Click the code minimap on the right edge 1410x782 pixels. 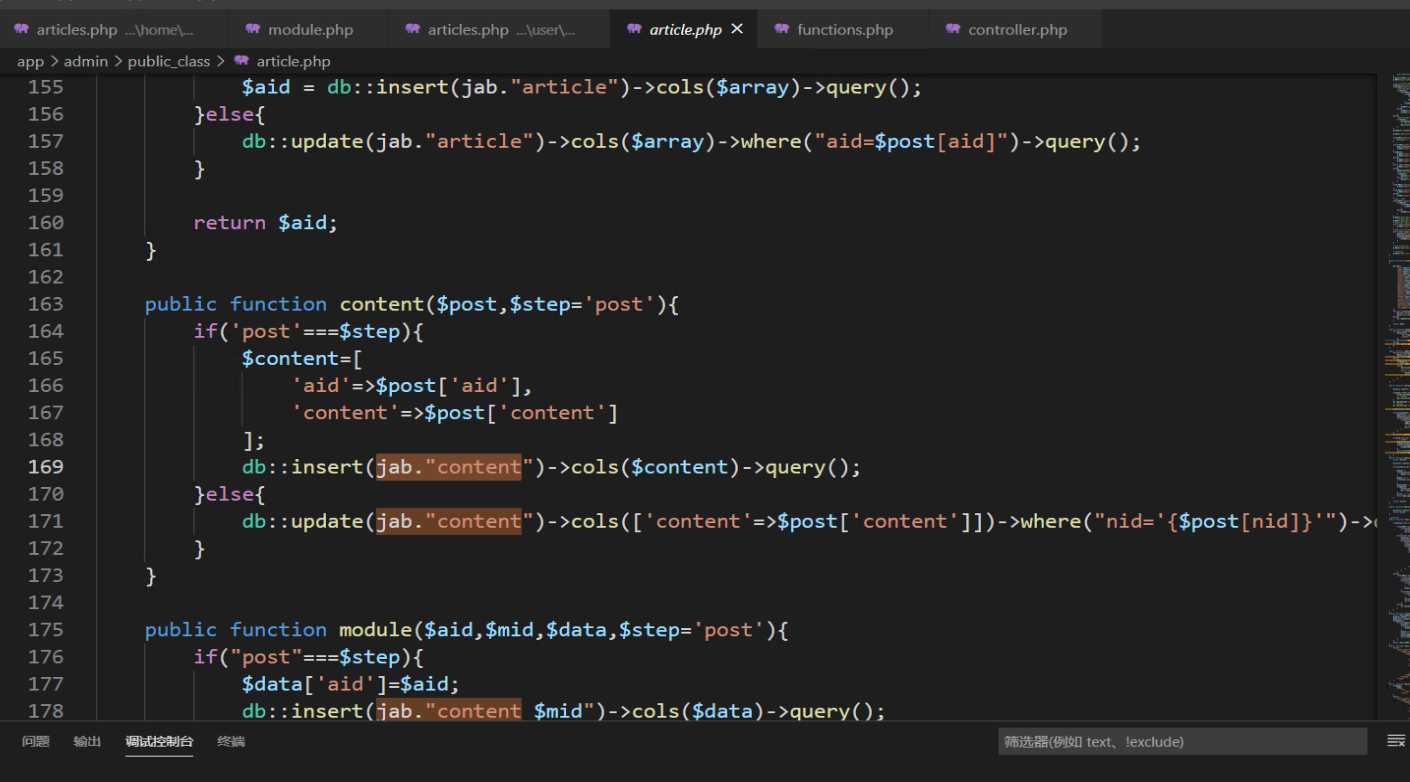coord(1396,395)
